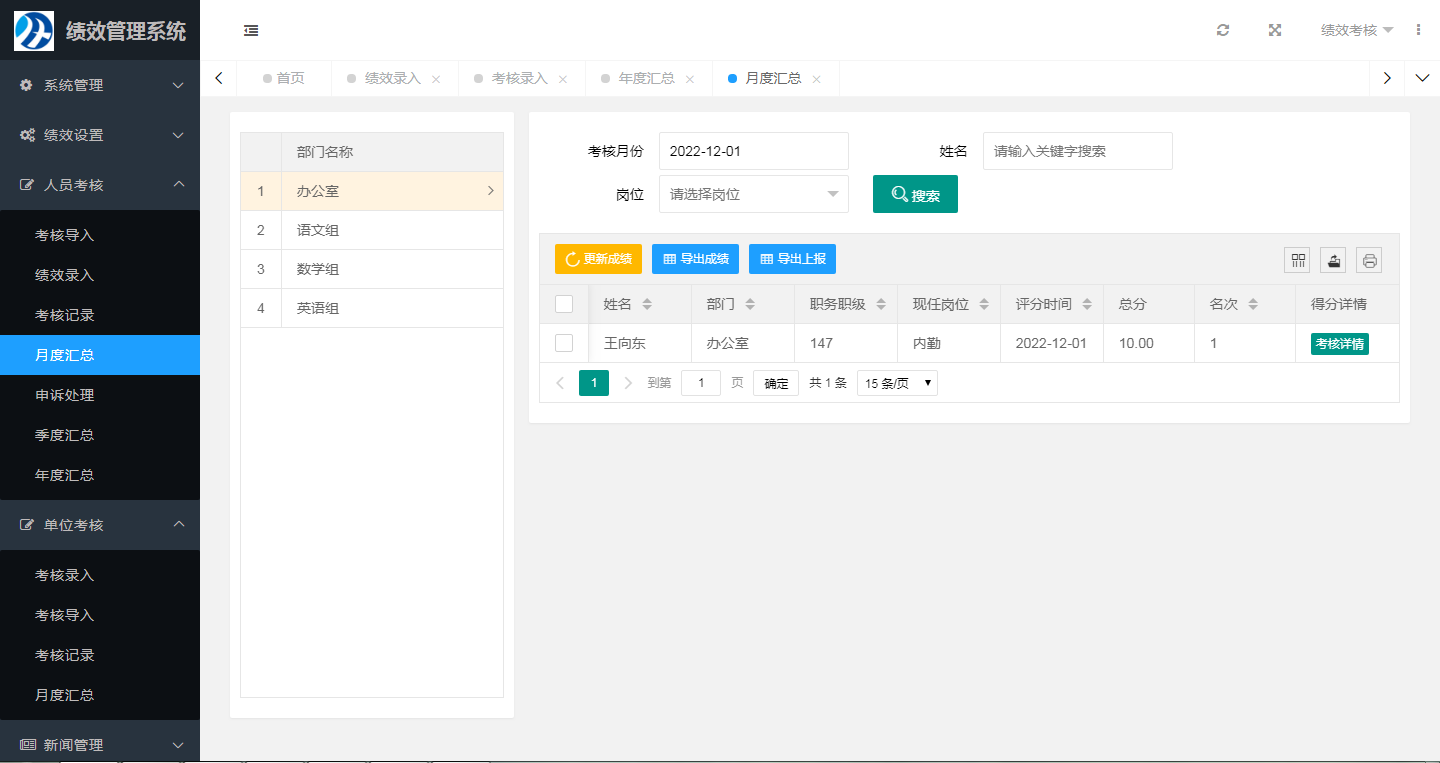The image size is (1440, 763).
Task: Expand the 系统管理 sidebar menu
Action: click(100, 85)
